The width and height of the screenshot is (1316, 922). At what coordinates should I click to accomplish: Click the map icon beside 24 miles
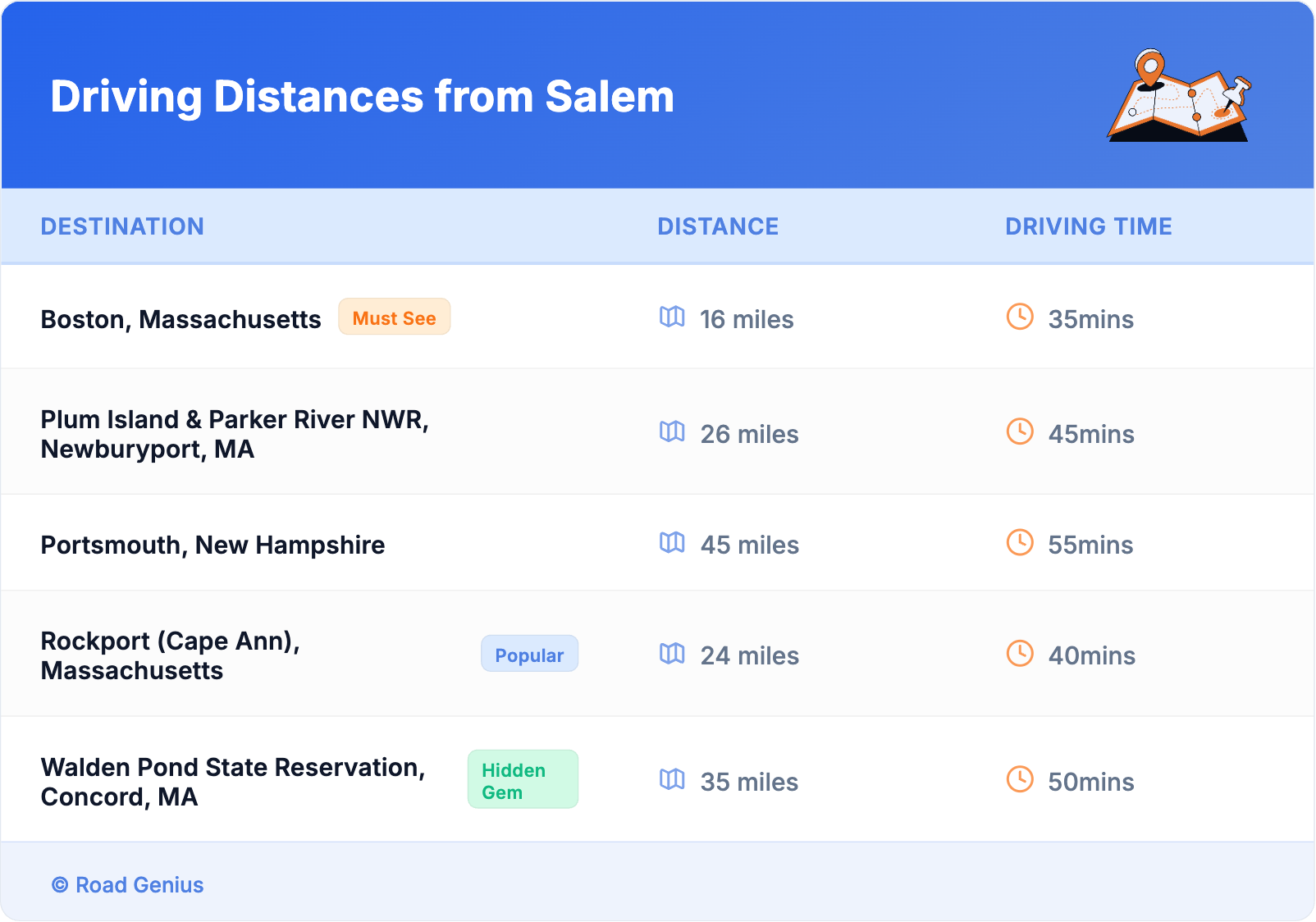[x=672, y=654]
